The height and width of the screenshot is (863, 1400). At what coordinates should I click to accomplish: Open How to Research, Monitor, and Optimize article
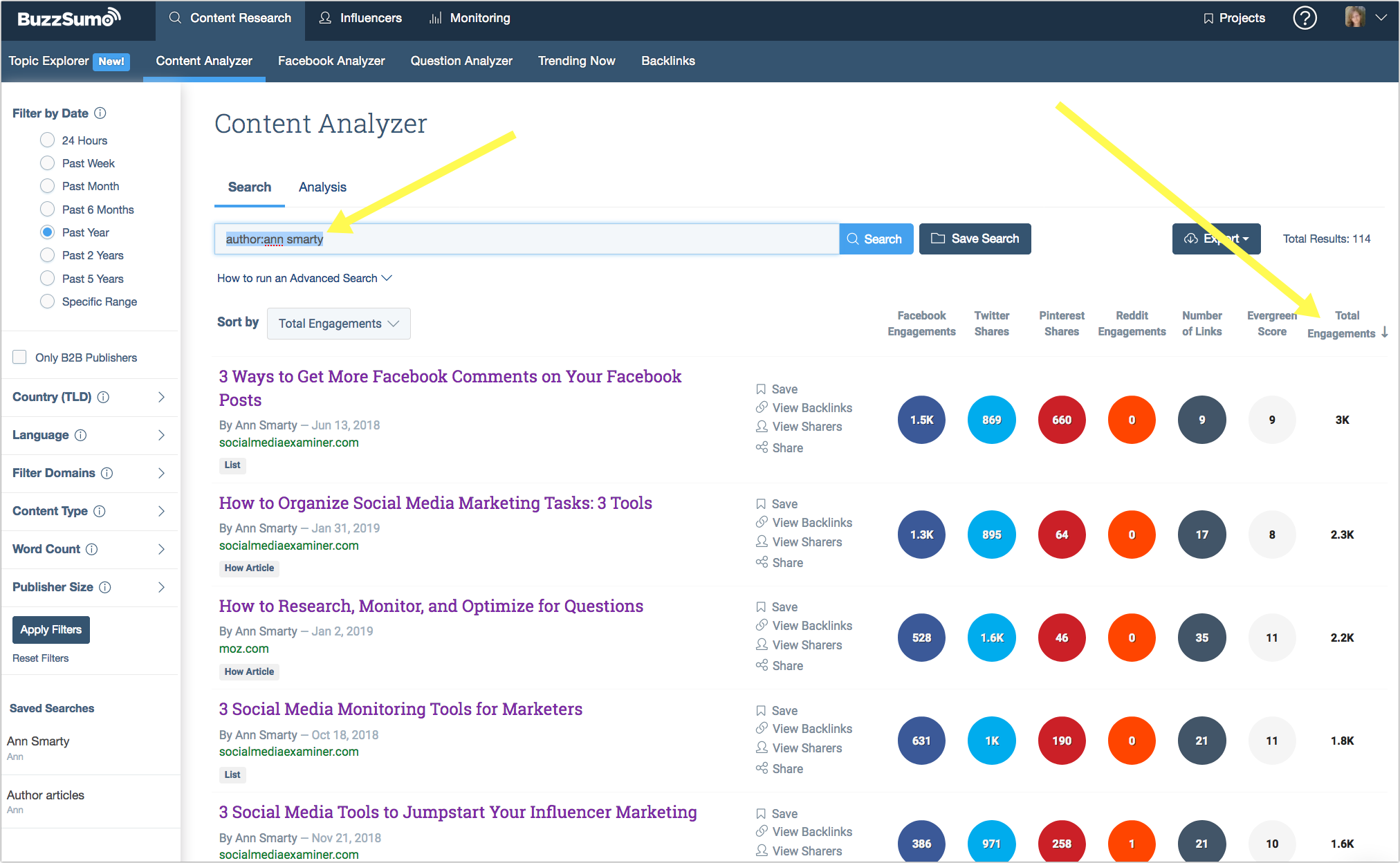431,606
